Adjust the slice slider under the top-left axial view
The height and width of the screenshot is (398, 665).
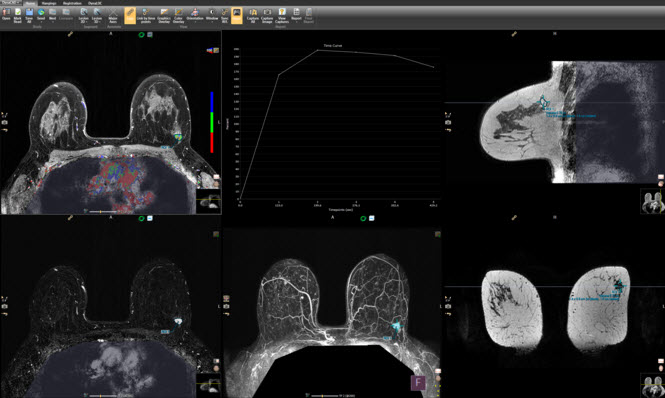tap(103, 211)
